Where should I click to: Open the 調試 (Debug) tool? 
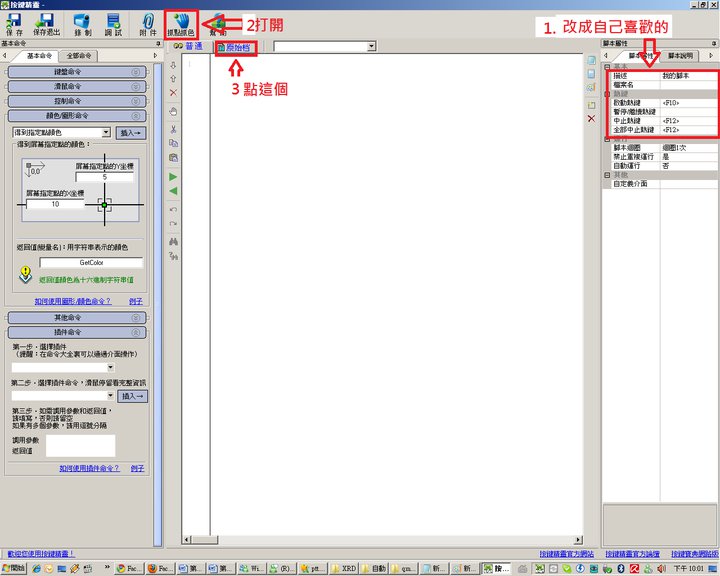coord(114,24)
